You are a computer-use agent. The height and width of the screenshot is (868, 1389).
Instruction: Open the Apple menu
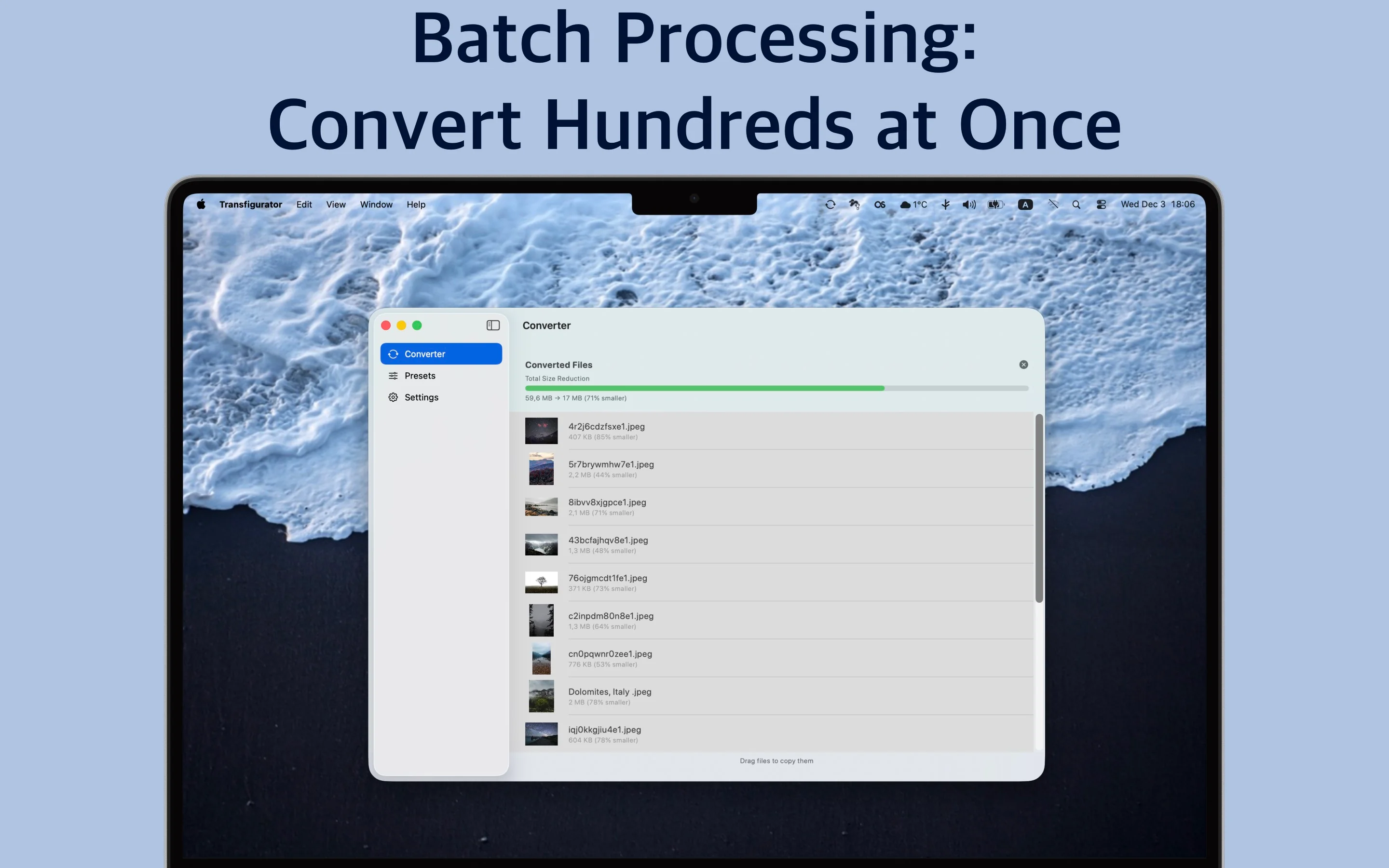click(201, 204)
